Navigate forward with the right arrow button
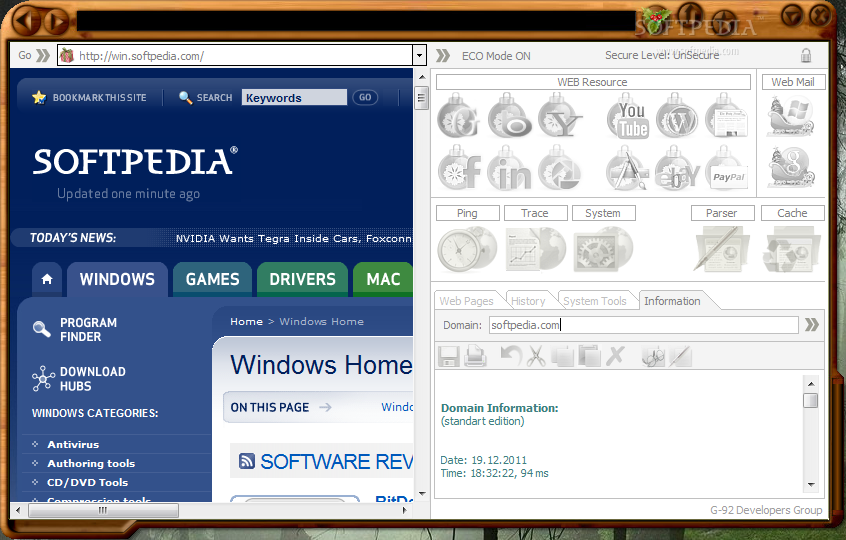Viewport: 846px width, 540px height. [55, 21]
